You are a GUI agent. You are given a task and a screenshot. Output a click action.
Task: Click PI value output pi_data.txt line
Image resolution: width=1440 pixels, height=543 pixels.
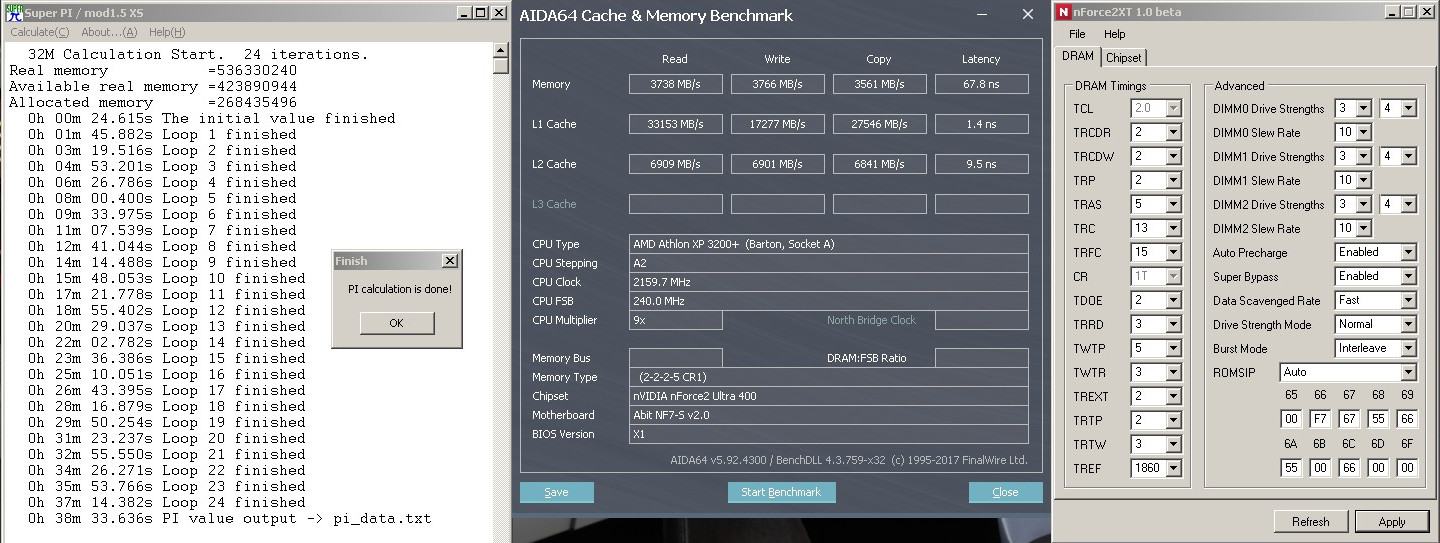point(230,518)
